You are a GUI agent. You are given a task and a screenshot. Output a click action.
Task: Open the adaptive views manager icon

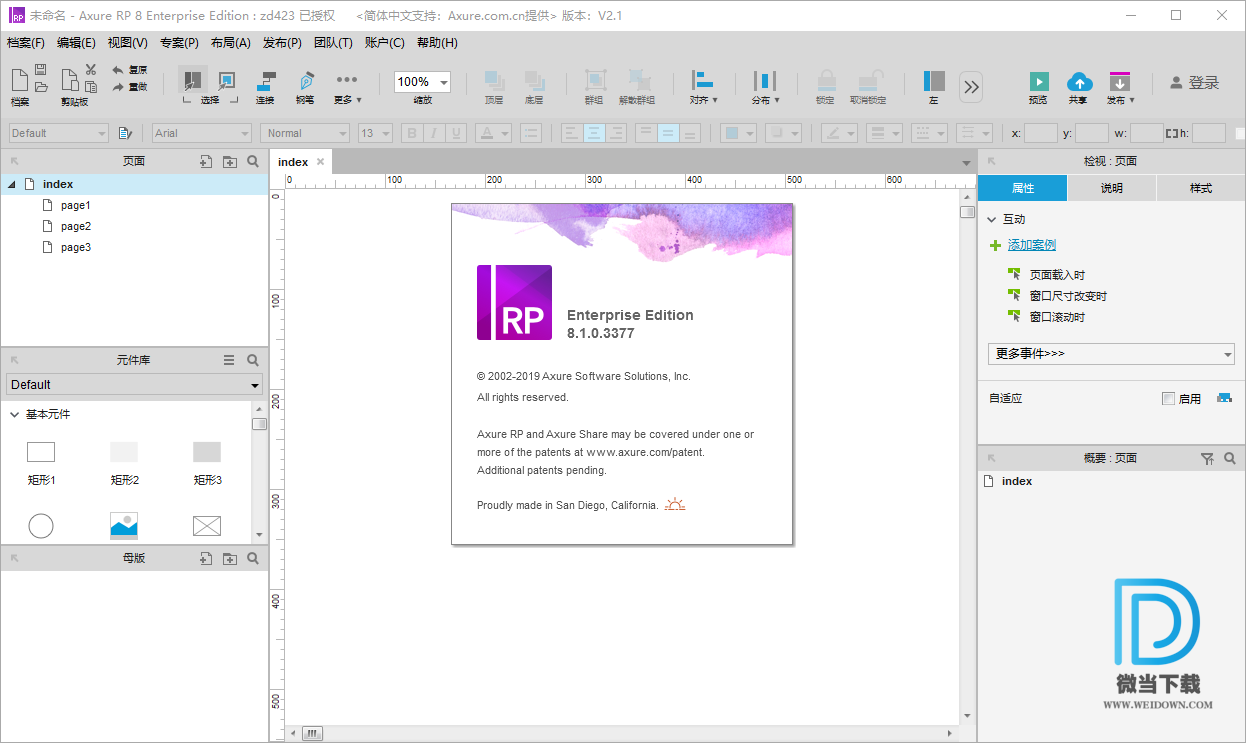point(1224,398)
